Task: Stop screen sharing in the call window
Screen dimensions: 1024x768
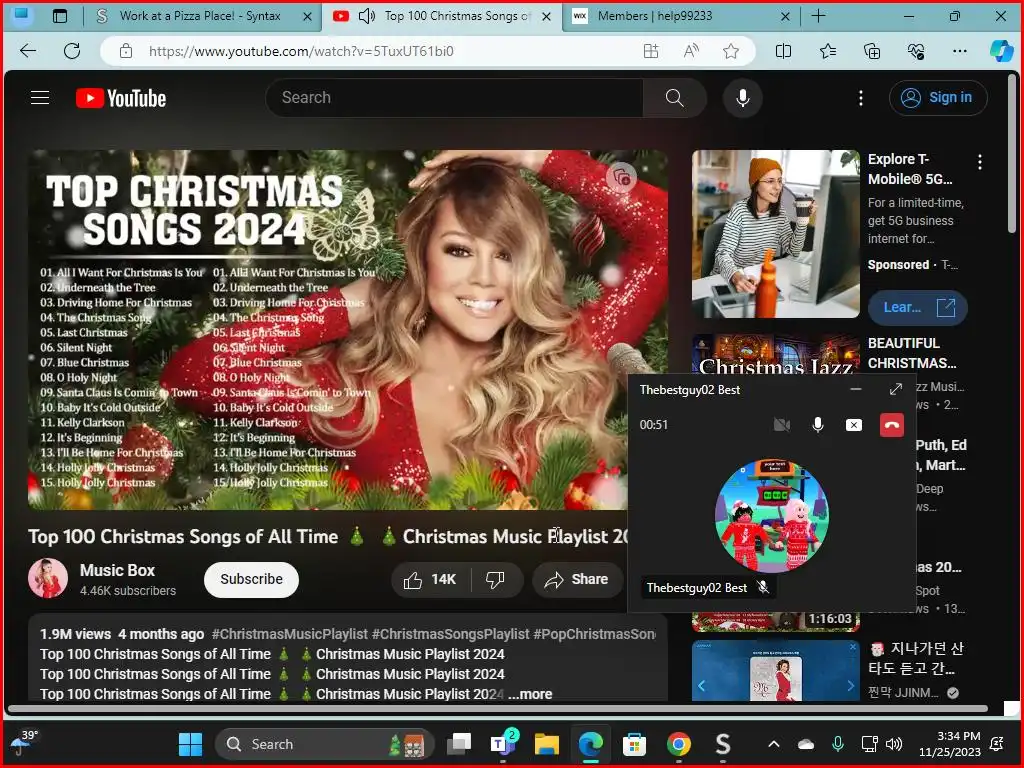Action: point(854,425)
